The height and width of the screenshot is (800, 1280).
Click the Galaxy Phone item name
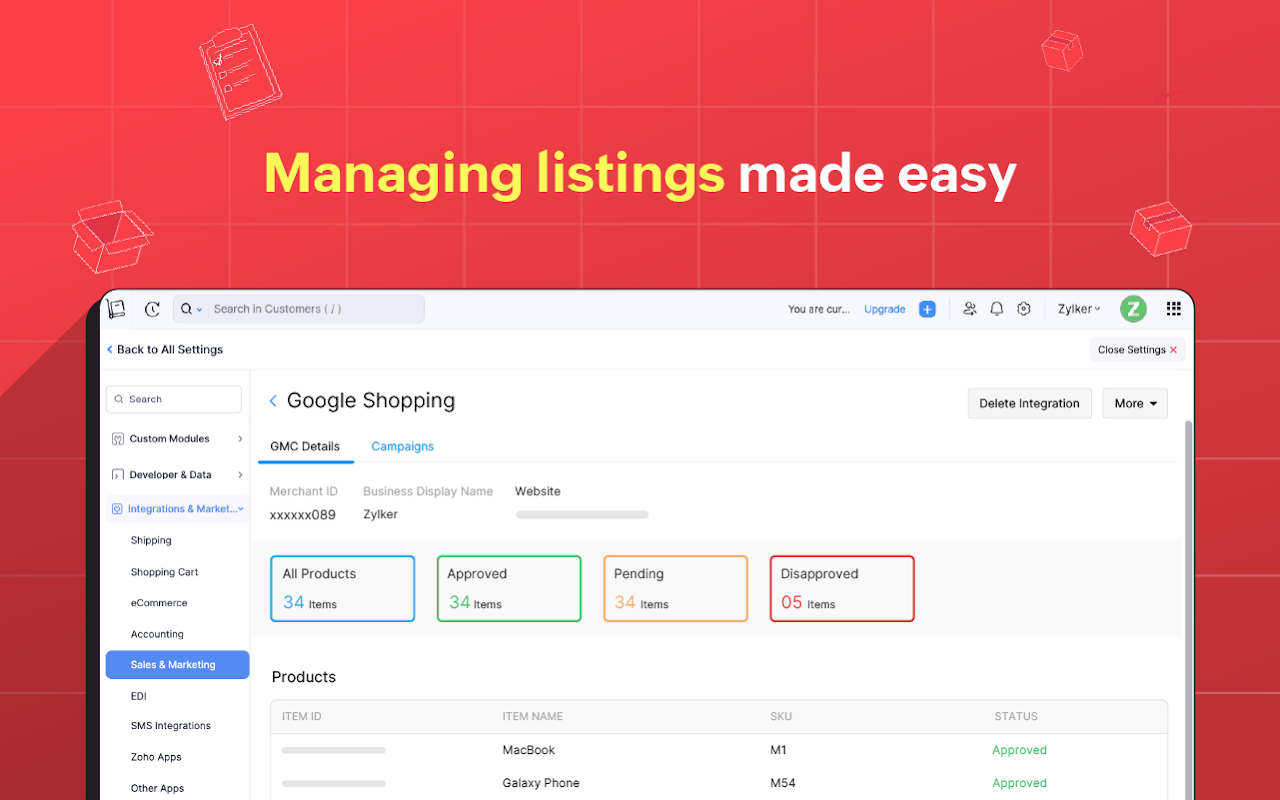pos(541,783)
